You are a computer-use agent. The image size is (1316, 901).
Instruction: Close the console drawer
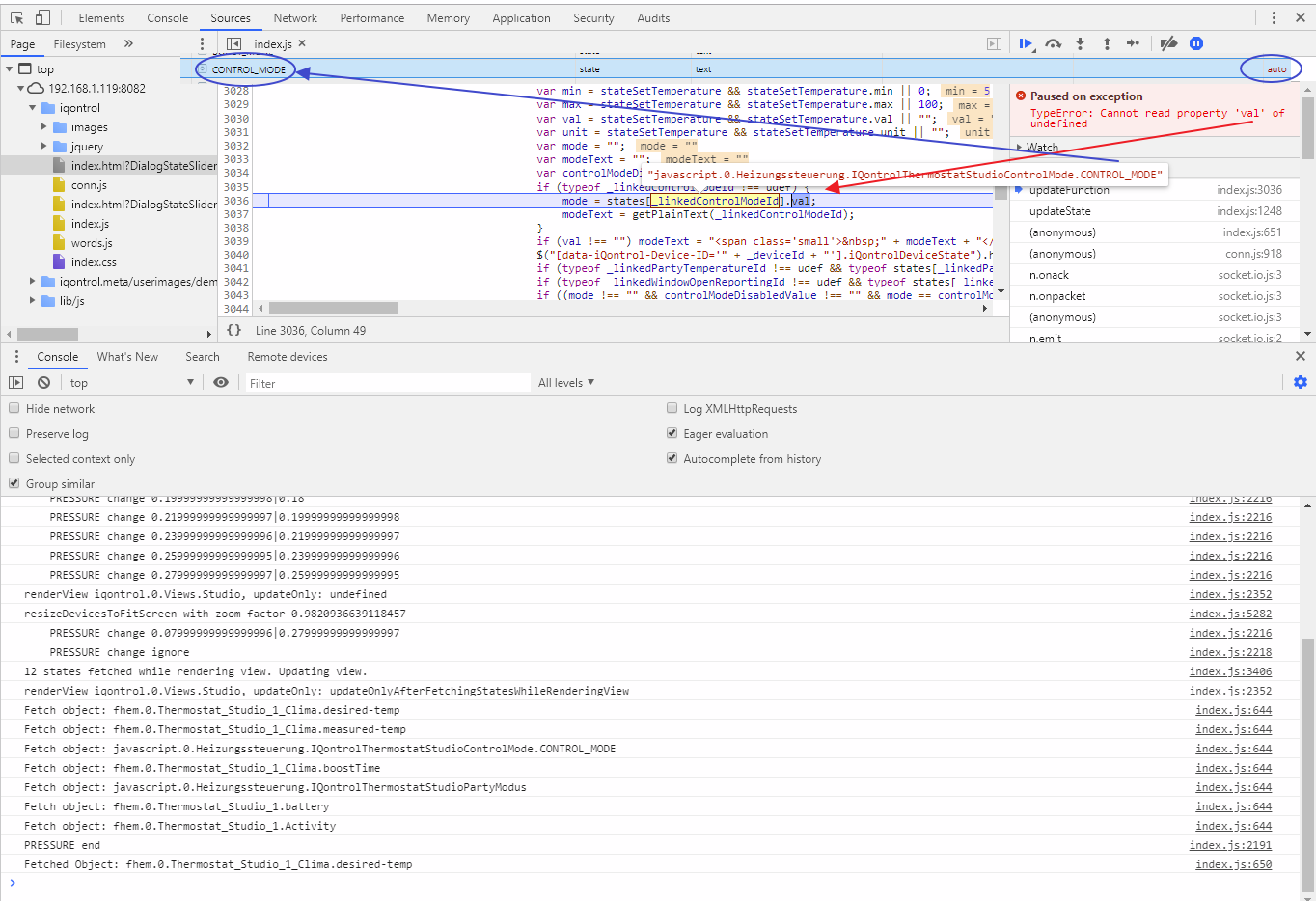(x=1301, y=356)
